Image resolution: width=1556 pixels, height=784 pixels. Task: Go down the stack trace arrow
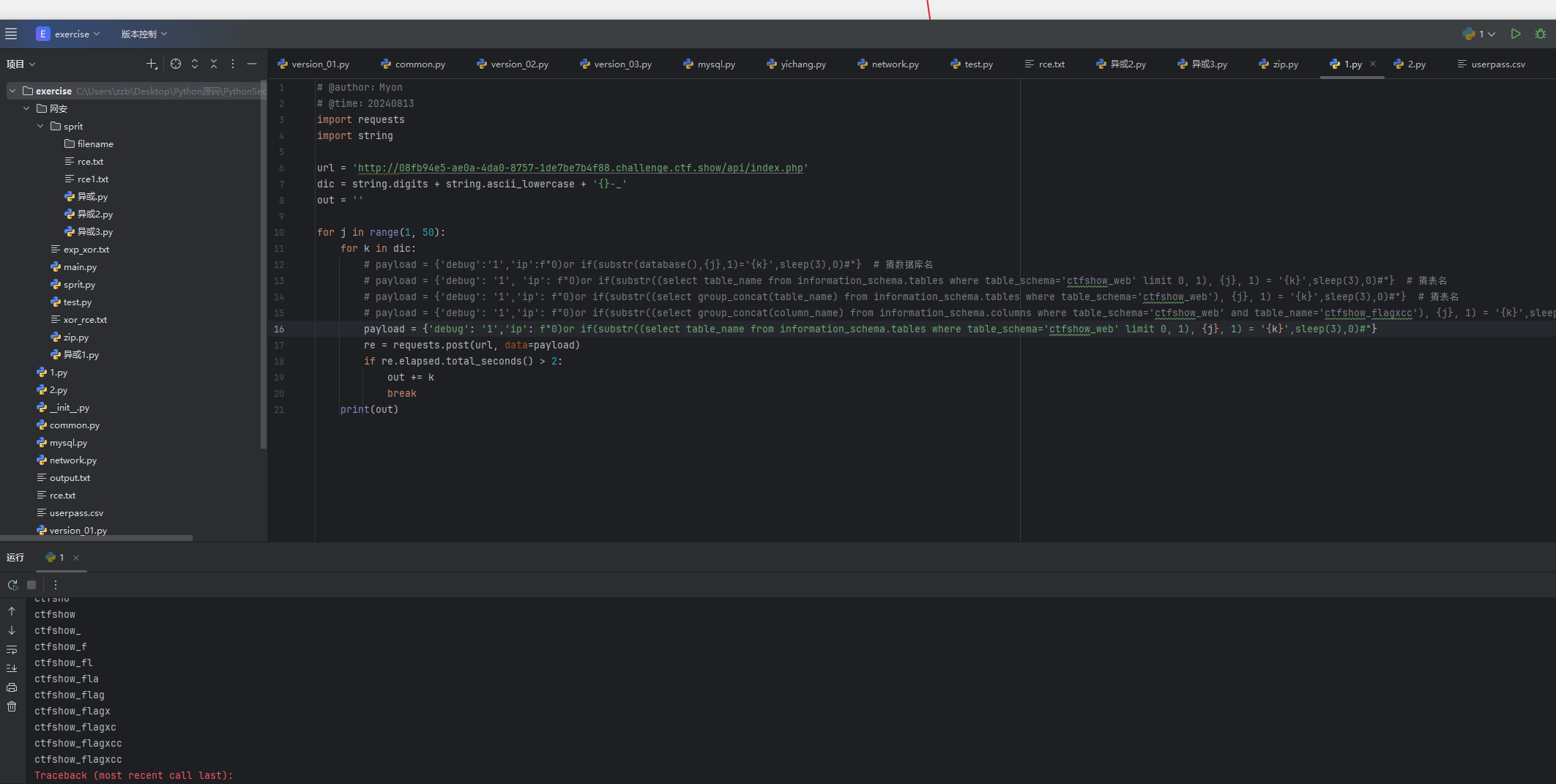12,630
